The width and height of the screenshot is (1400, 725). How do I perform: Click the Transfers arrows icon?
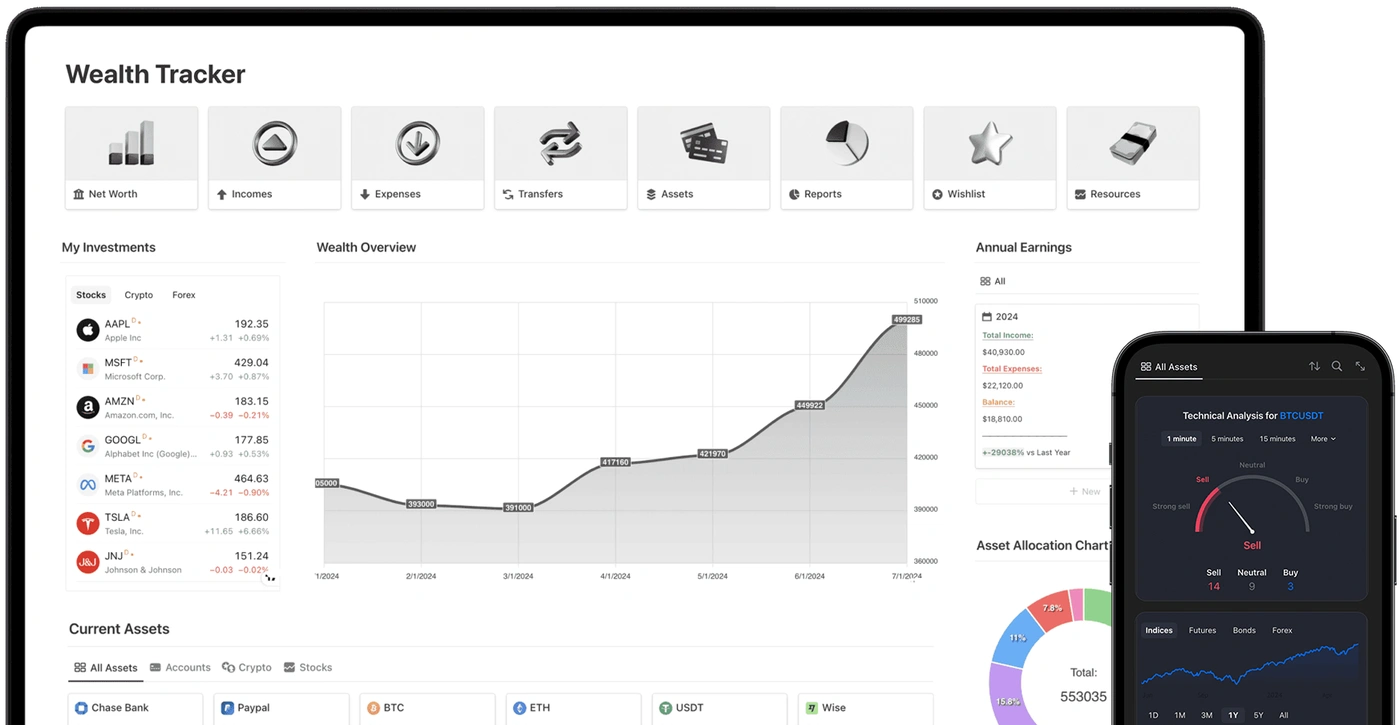pyautogui.click(x=560, y=143)
